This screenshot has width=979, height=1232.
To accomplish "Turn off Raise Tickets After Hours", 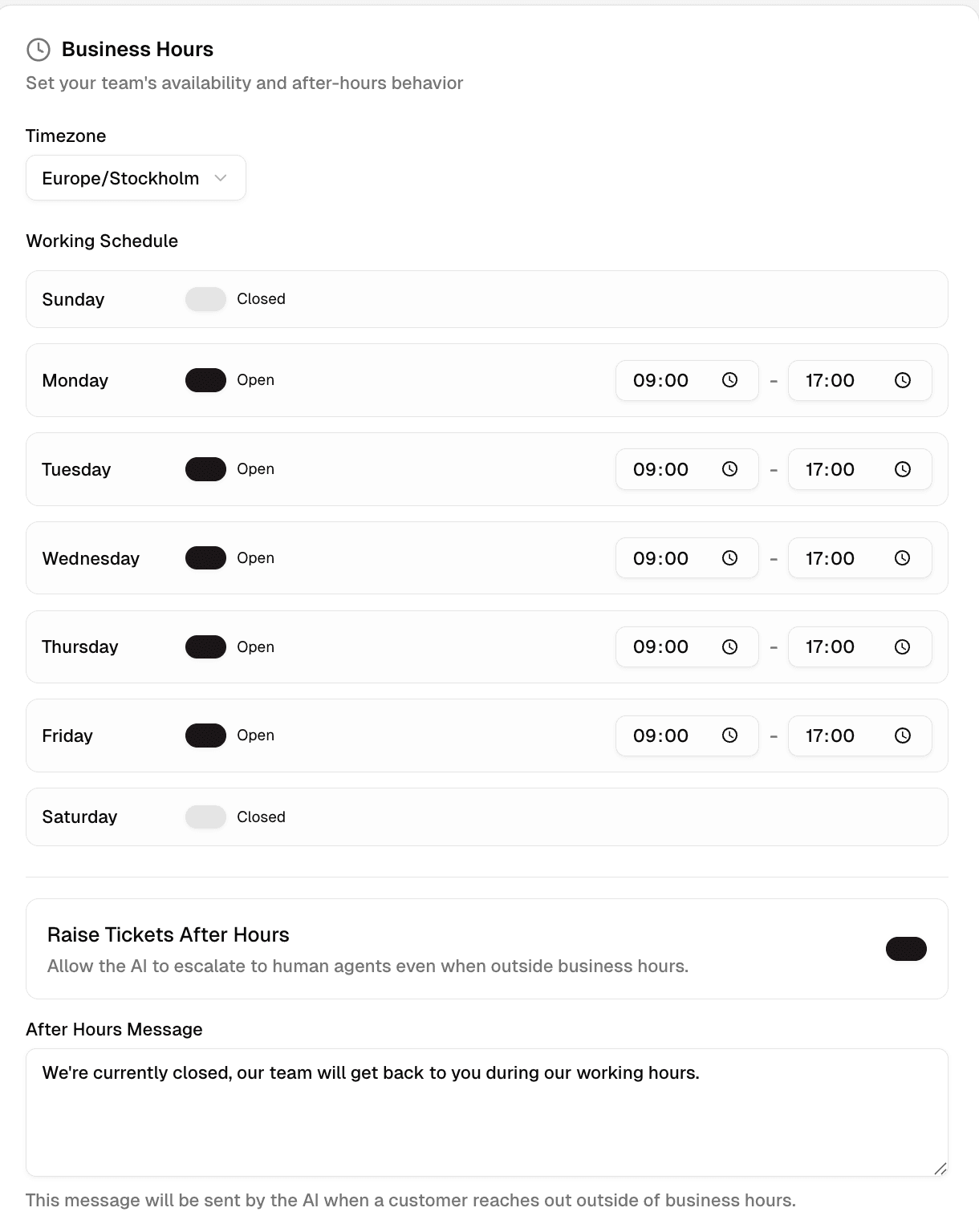I will point(906,949).
